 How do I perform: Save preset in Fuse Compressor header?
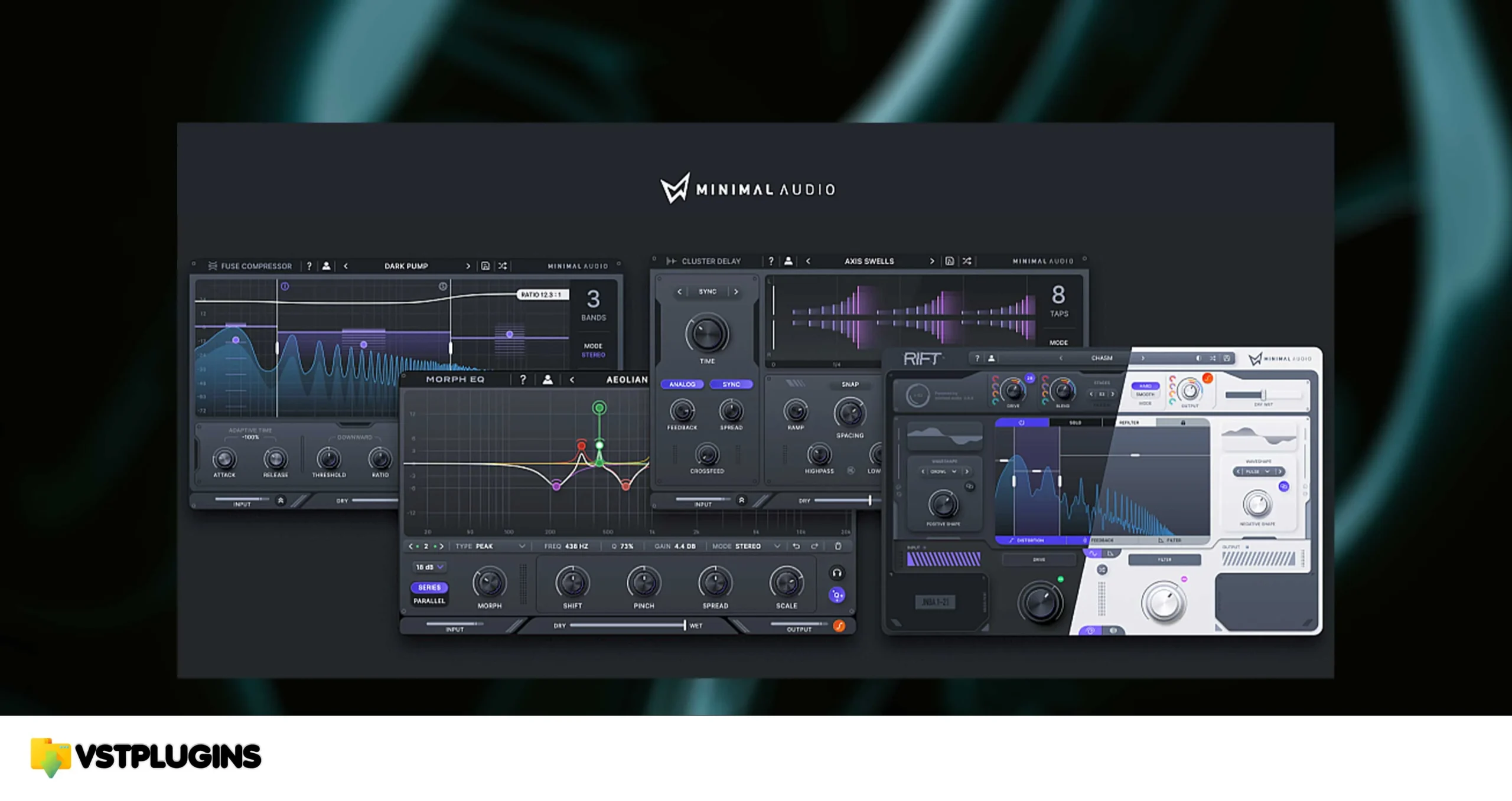(485, 266)
